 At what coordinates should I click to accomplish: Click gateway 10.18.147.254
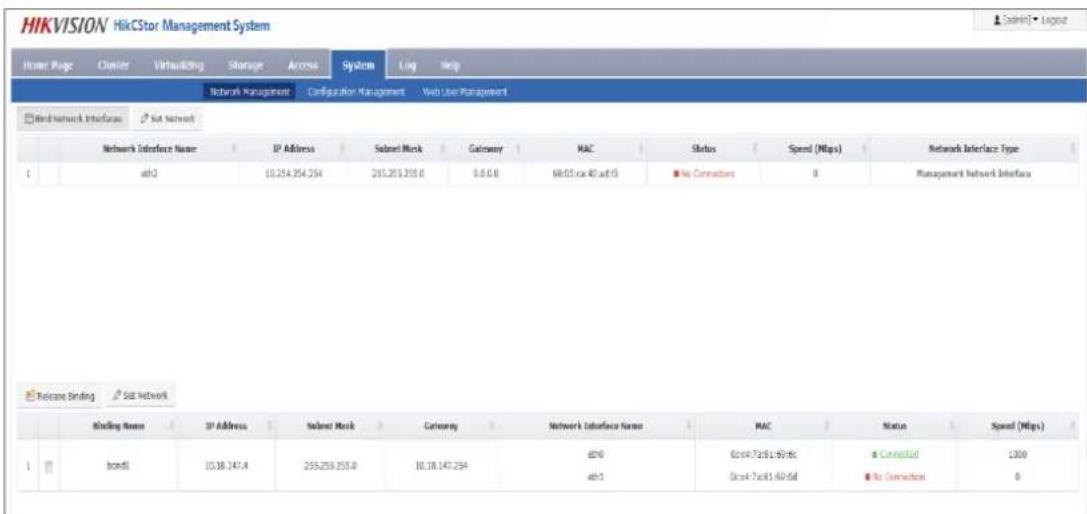(442, 468)
